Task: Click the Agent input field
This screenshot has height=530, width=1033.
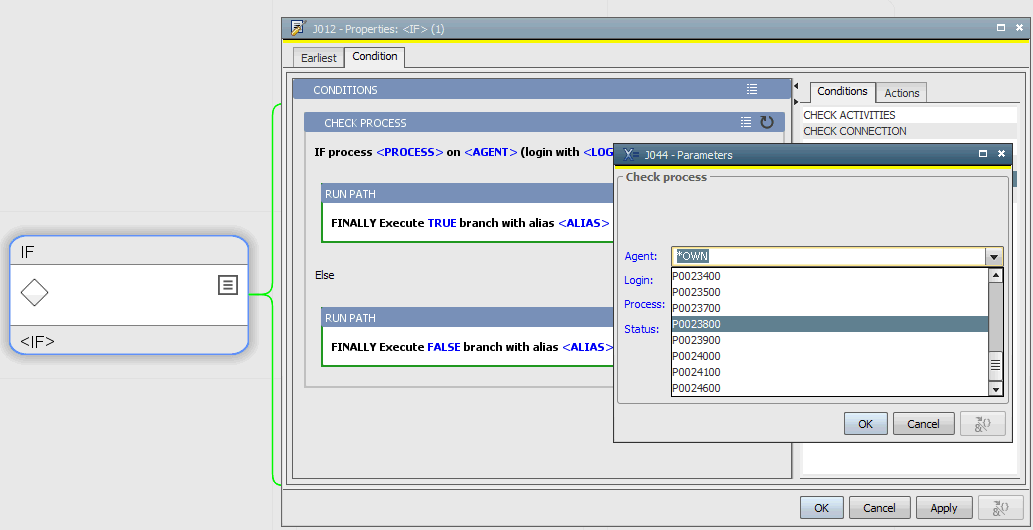Action: tap(828, 256)
